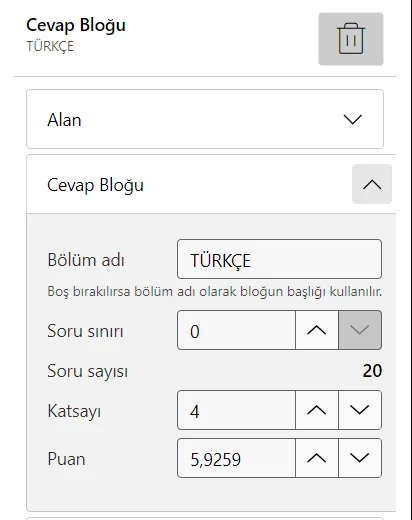412x520 pixels.
Task: Decrease the Katsayı value
Action: coord(360,410)
